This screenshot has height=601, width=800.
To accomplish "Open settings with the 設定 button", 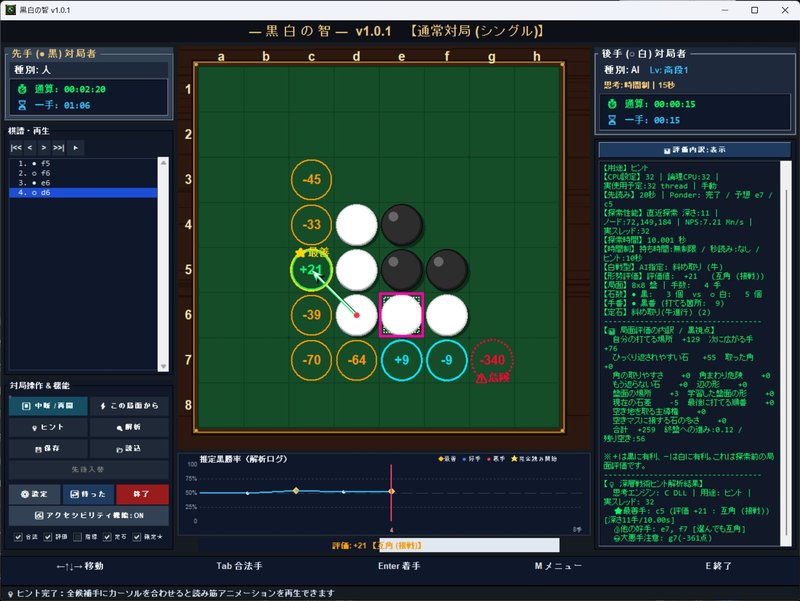I will click(x=34, y=494).
